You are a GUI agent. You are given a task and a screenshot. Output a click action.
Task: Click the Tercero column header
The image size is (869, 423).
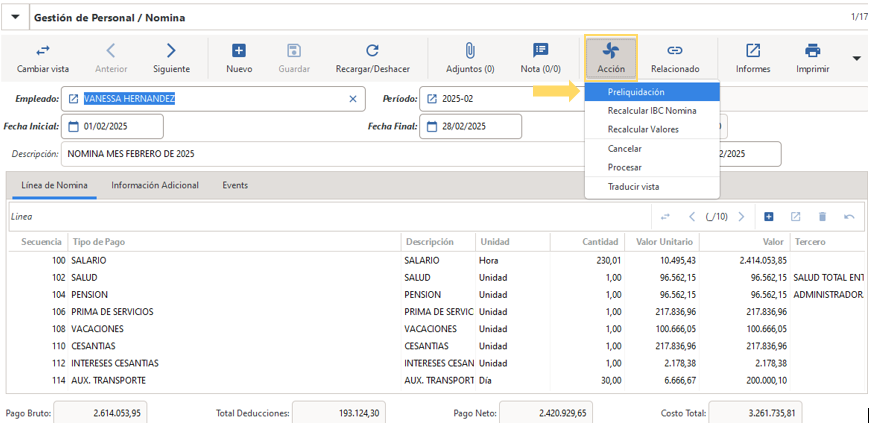tap(829, 242)
